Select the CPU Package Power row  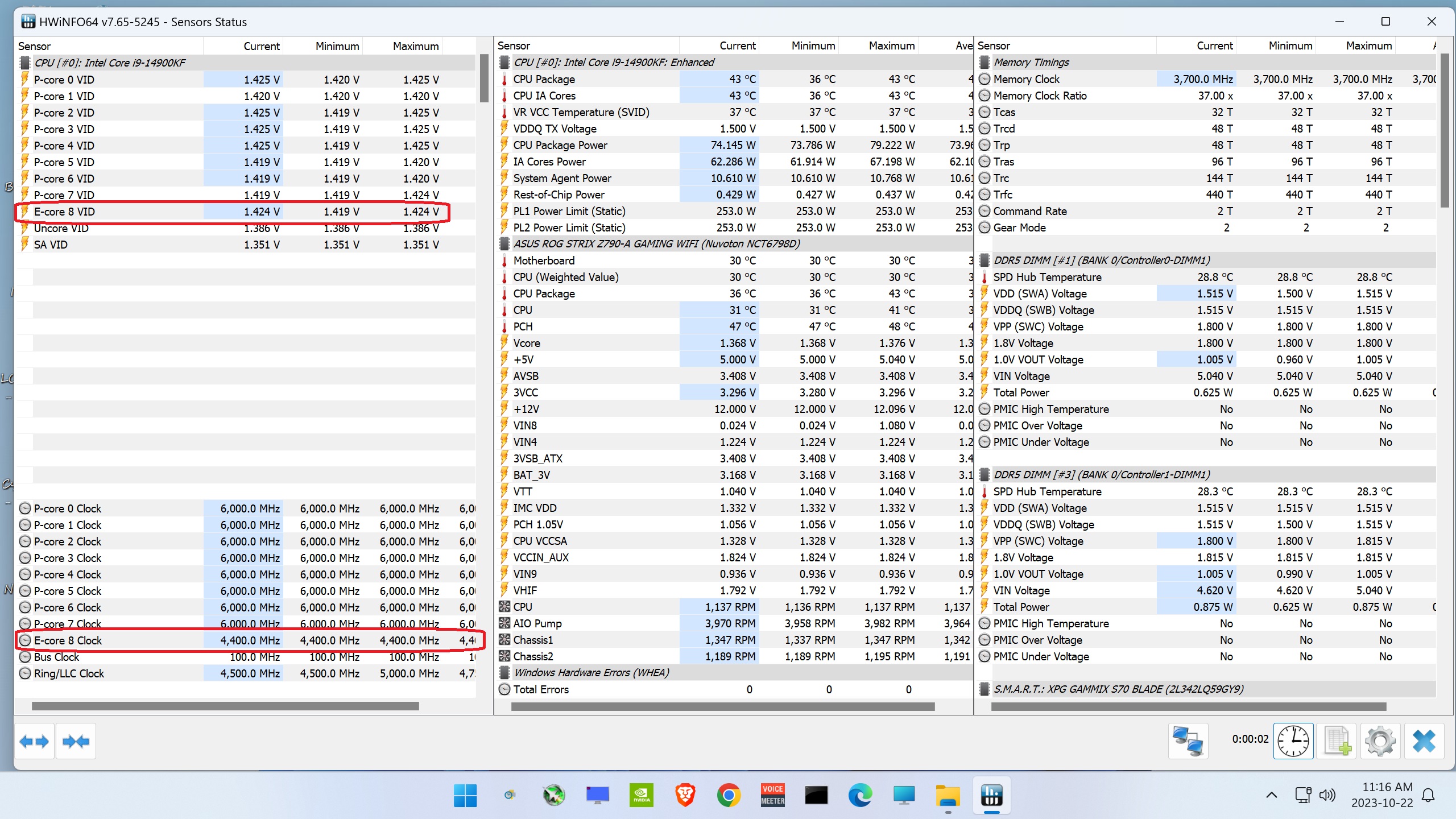(735, 145)
